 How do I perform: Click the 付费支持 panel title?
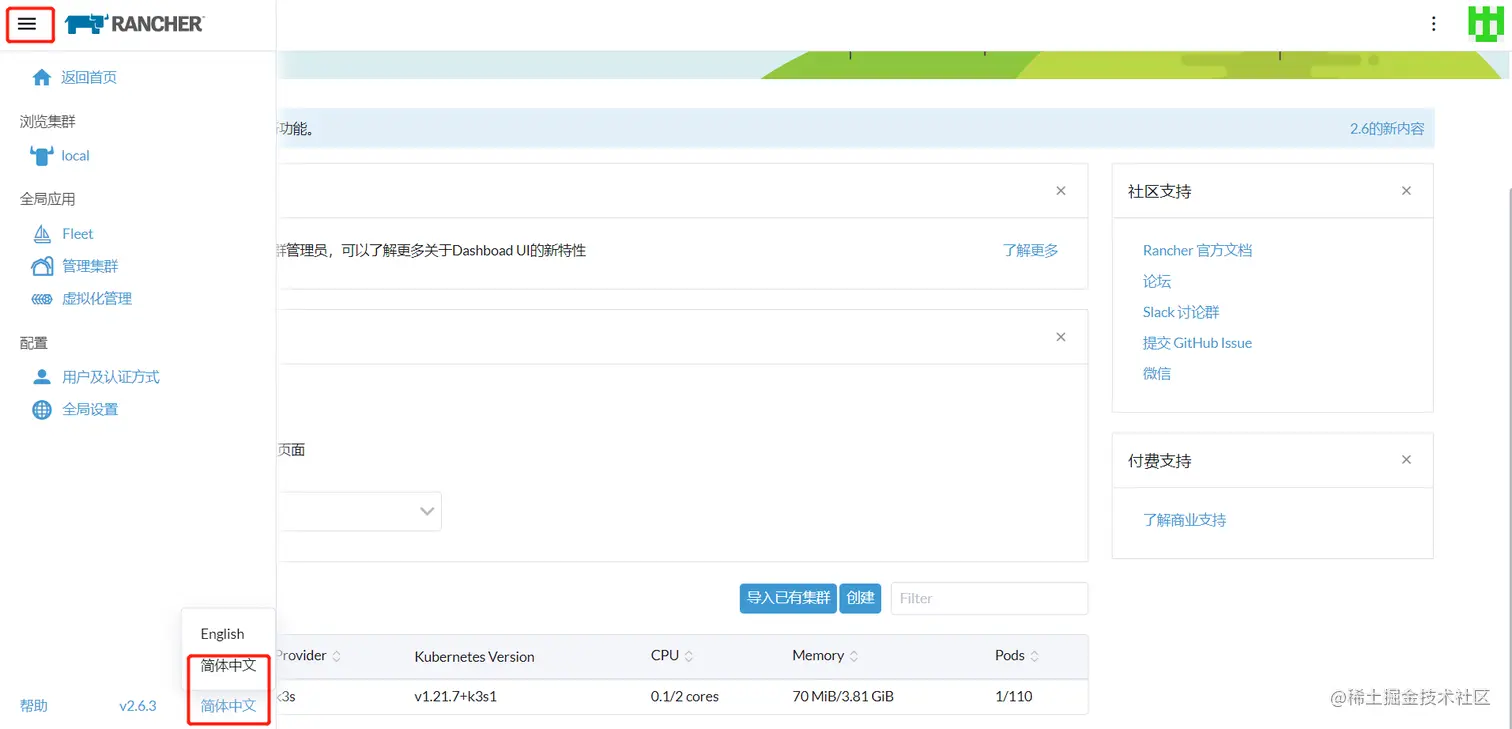[1160, 461]
